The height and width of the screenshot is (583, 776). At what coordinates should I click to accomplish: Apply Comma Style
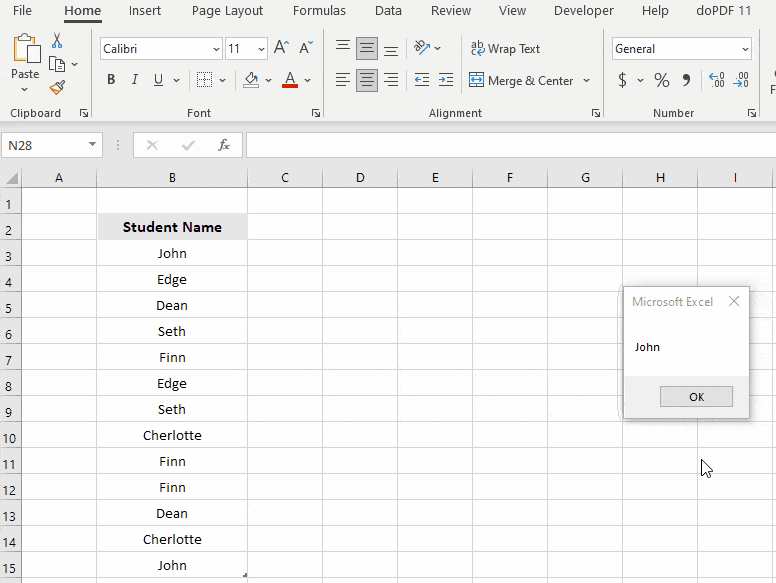pyautogui.click(x=686, y=80)
